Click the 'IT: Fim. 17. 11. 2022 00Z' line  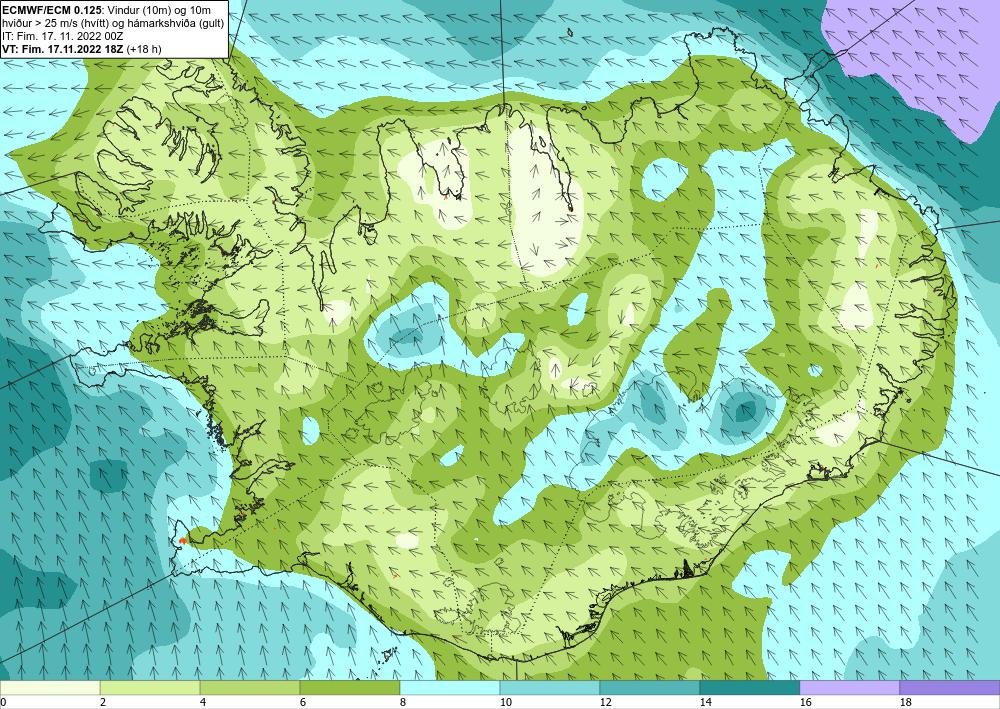point(63,36)
